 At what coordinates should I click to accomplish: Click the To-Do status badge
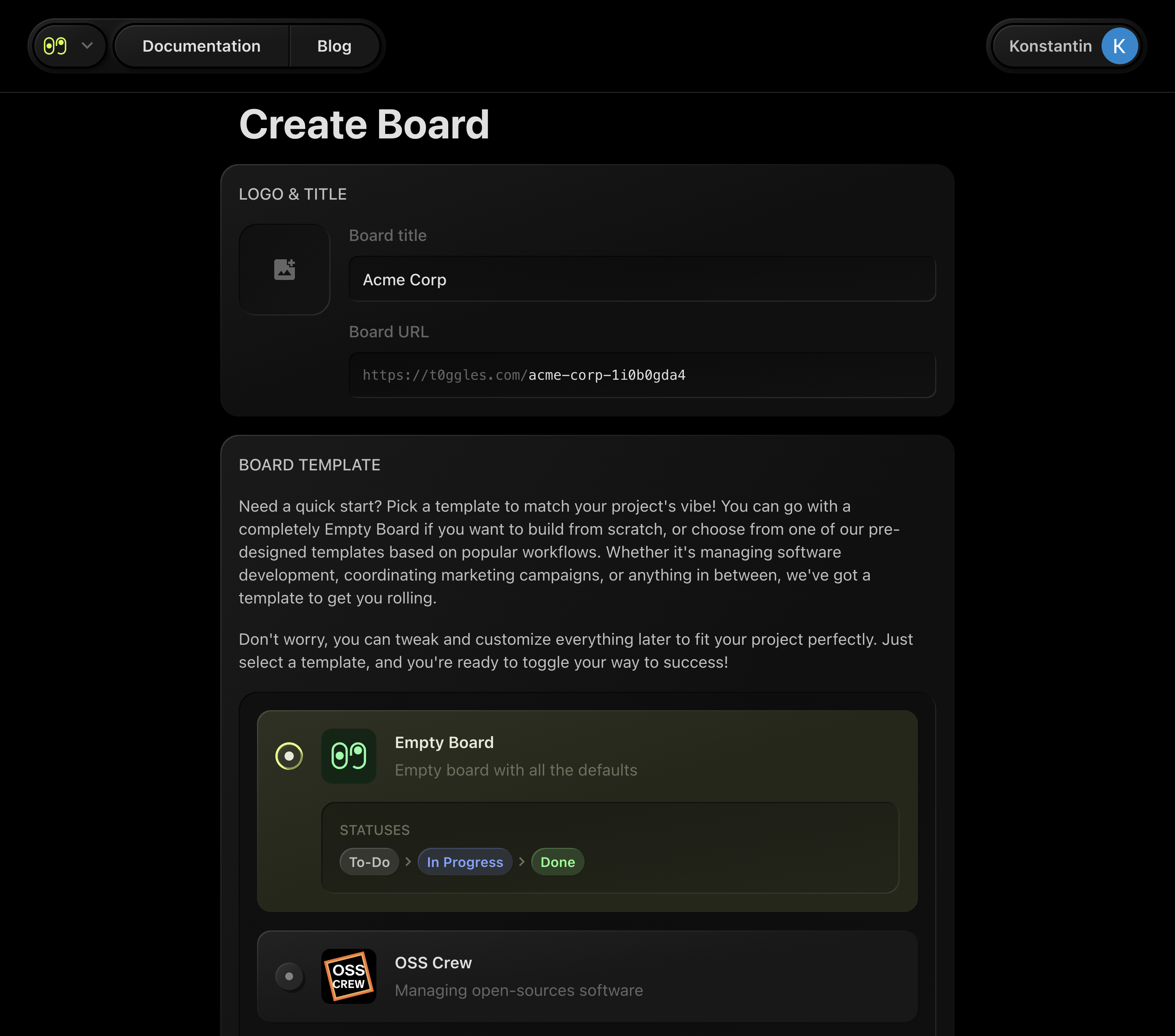tap(369, 862)
